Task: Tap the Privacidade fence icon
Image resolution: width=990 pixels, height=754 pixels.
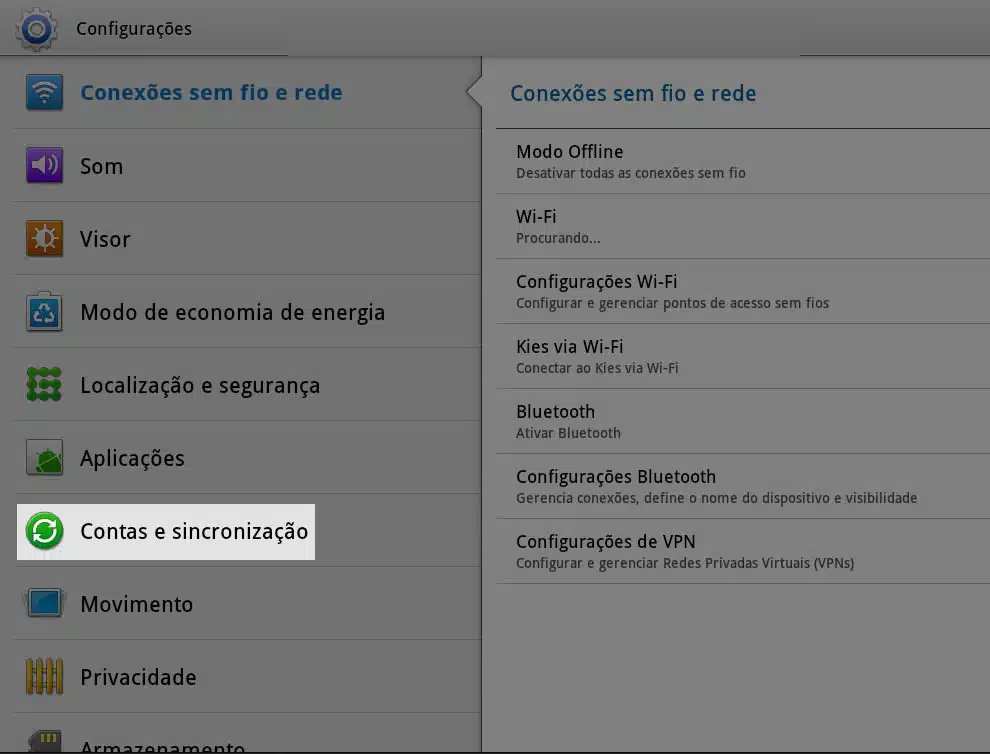Action: click(x=44, y=677)
